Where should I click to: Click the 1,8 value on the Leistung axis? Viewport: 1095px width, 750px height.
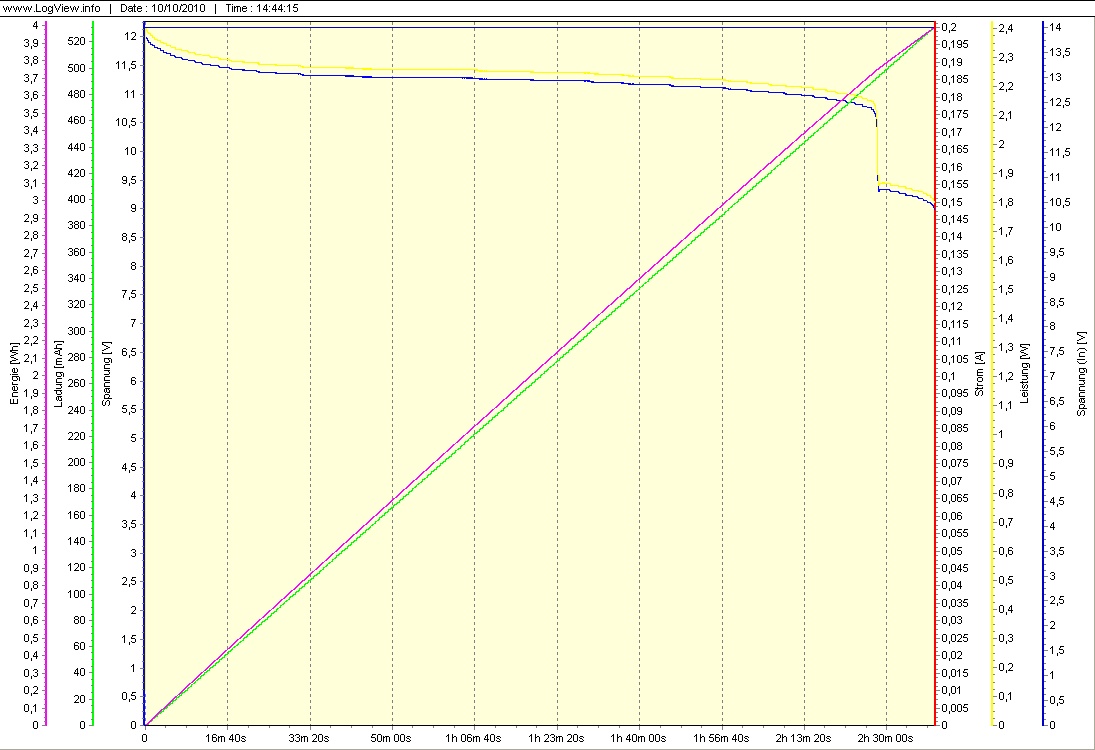tap(1006, 203)
